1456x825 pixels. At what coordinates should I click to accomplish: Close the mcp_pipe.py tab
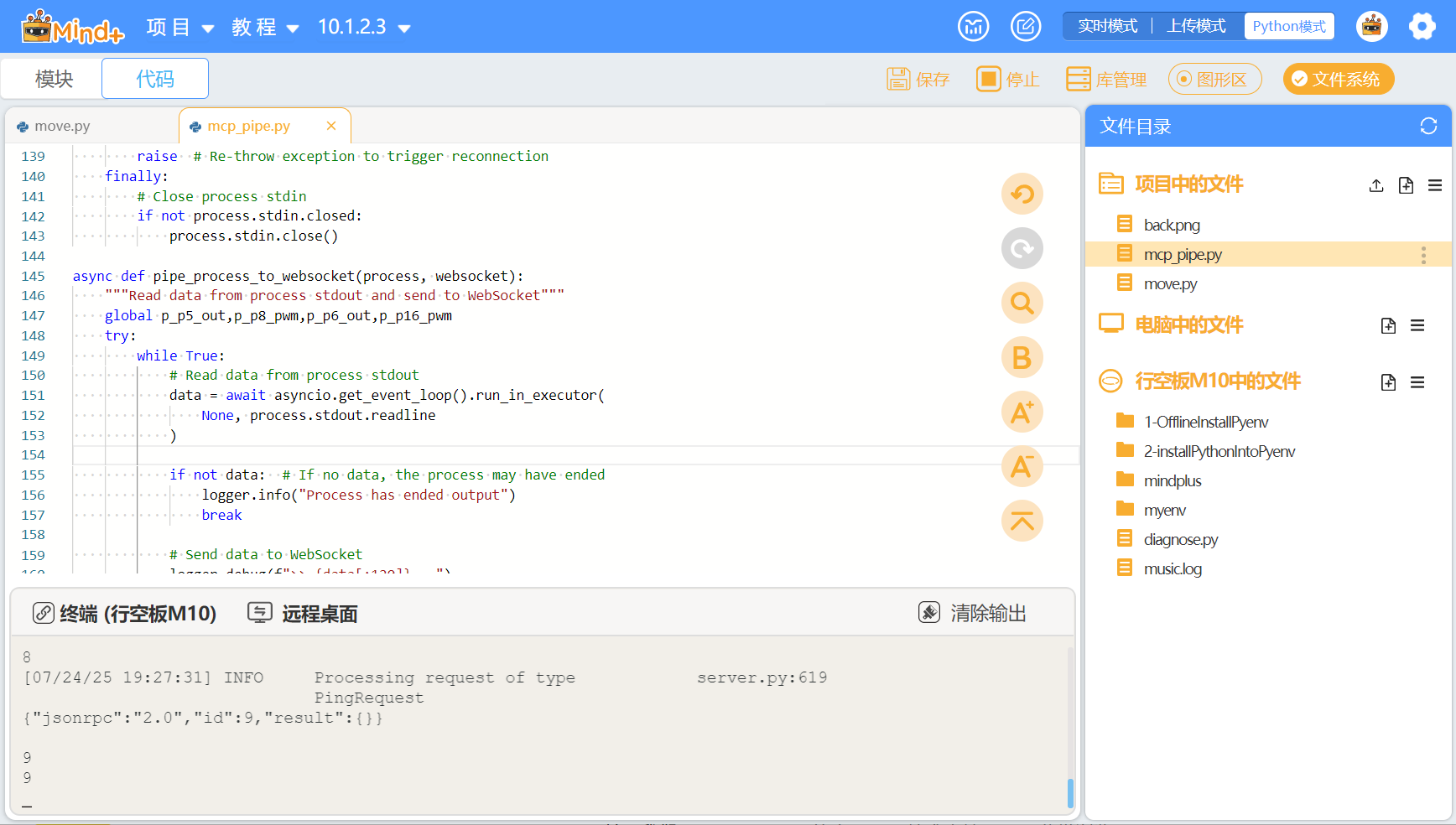331,126
